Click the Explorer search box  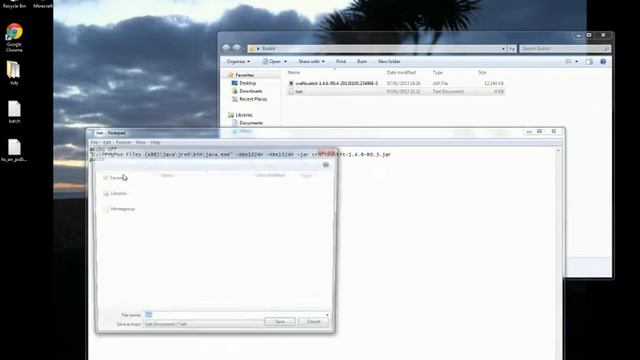click(565, 49)
